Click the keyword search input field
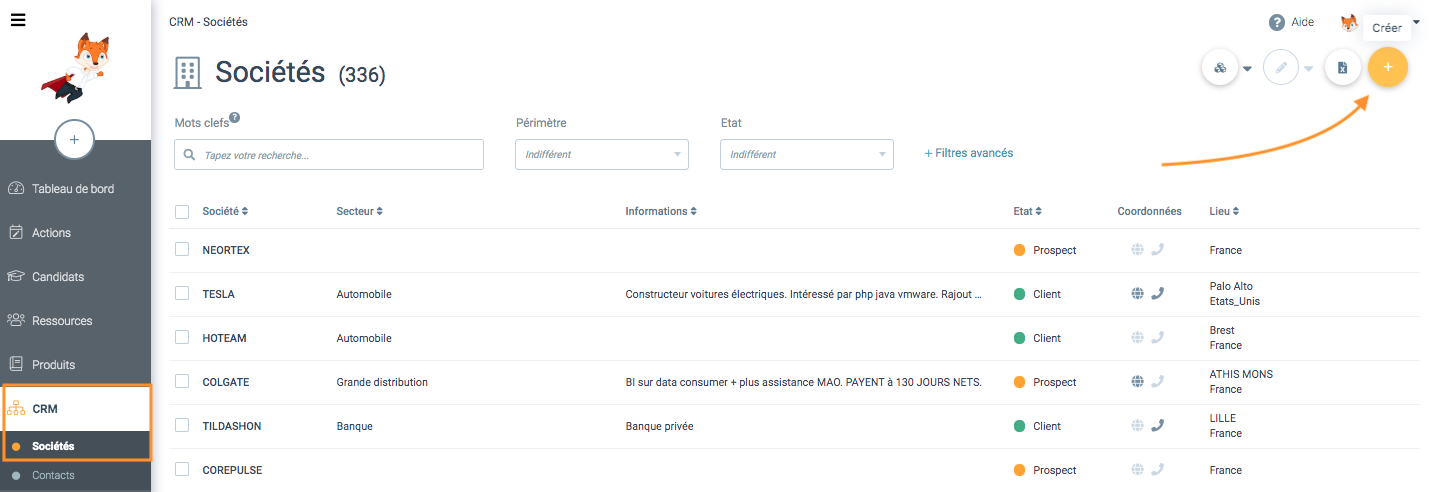The image size is (1438, 492). (x=329, y=155)
